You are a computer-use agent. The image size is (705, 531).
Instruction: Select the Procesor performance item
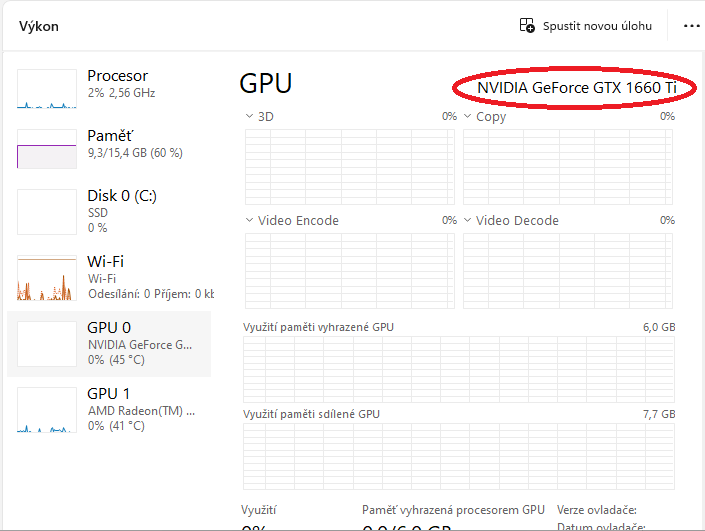(x=109, y=87)
